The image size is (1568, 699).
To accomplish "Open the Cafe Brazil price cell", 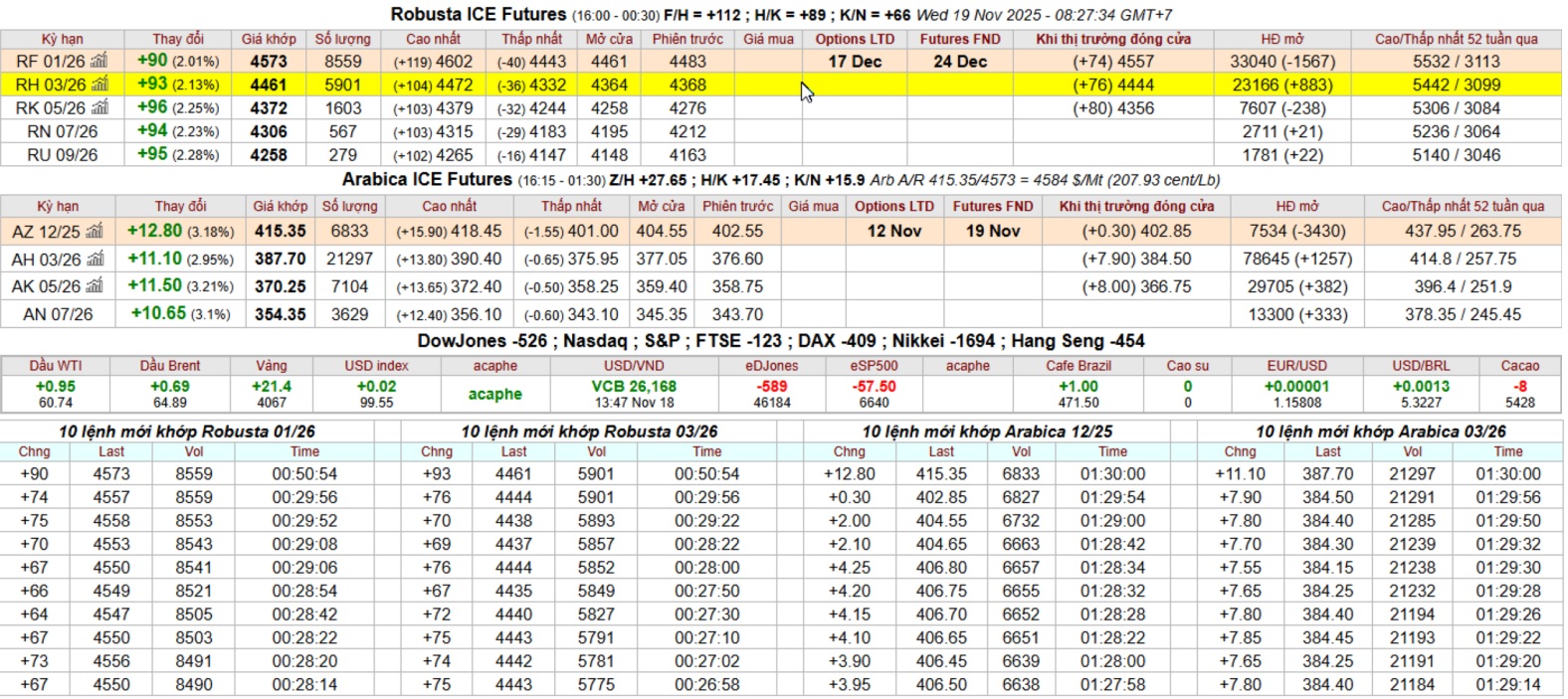I will click(1078, 387).
